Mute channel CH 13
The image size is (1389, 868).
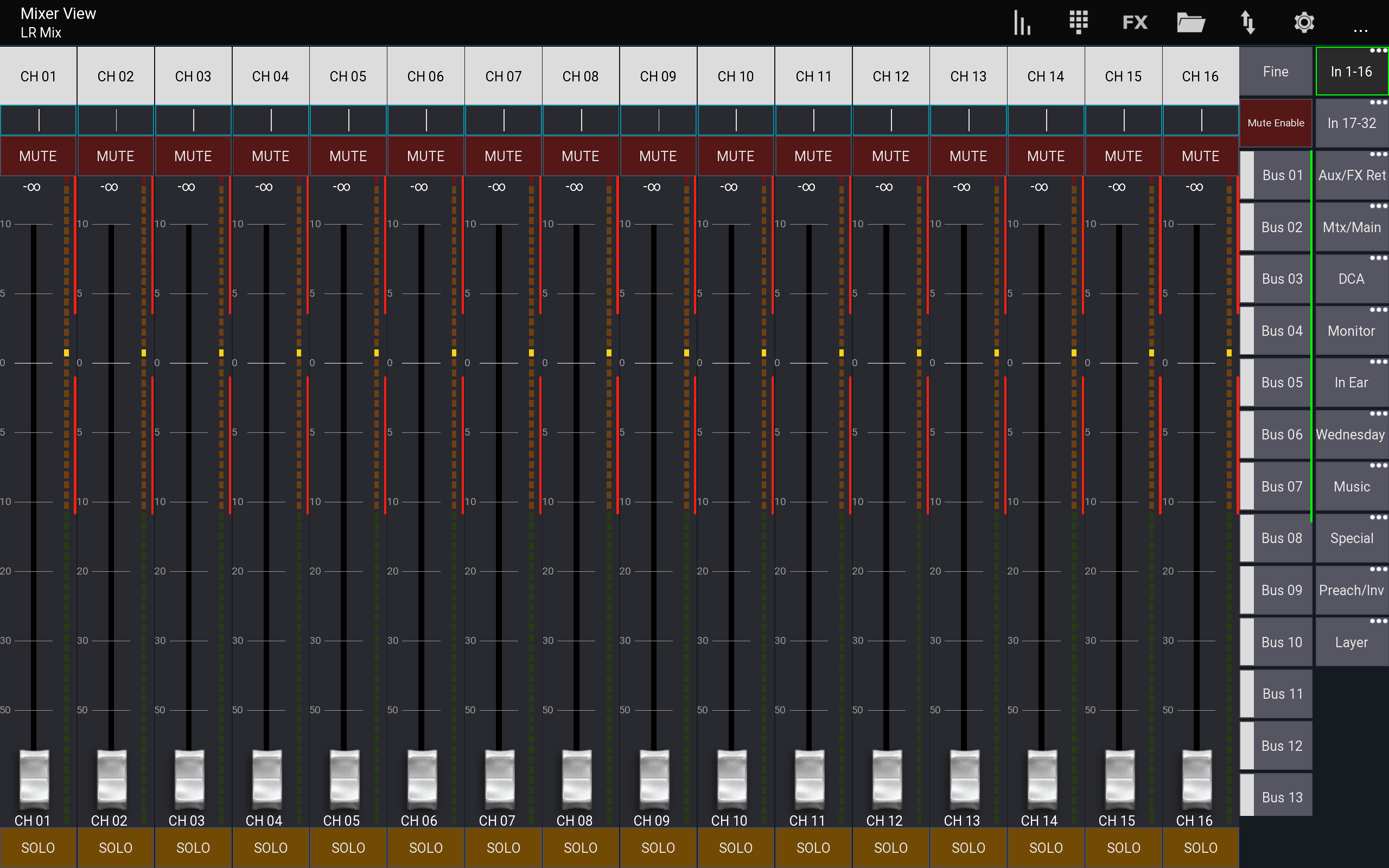(969, 156)
